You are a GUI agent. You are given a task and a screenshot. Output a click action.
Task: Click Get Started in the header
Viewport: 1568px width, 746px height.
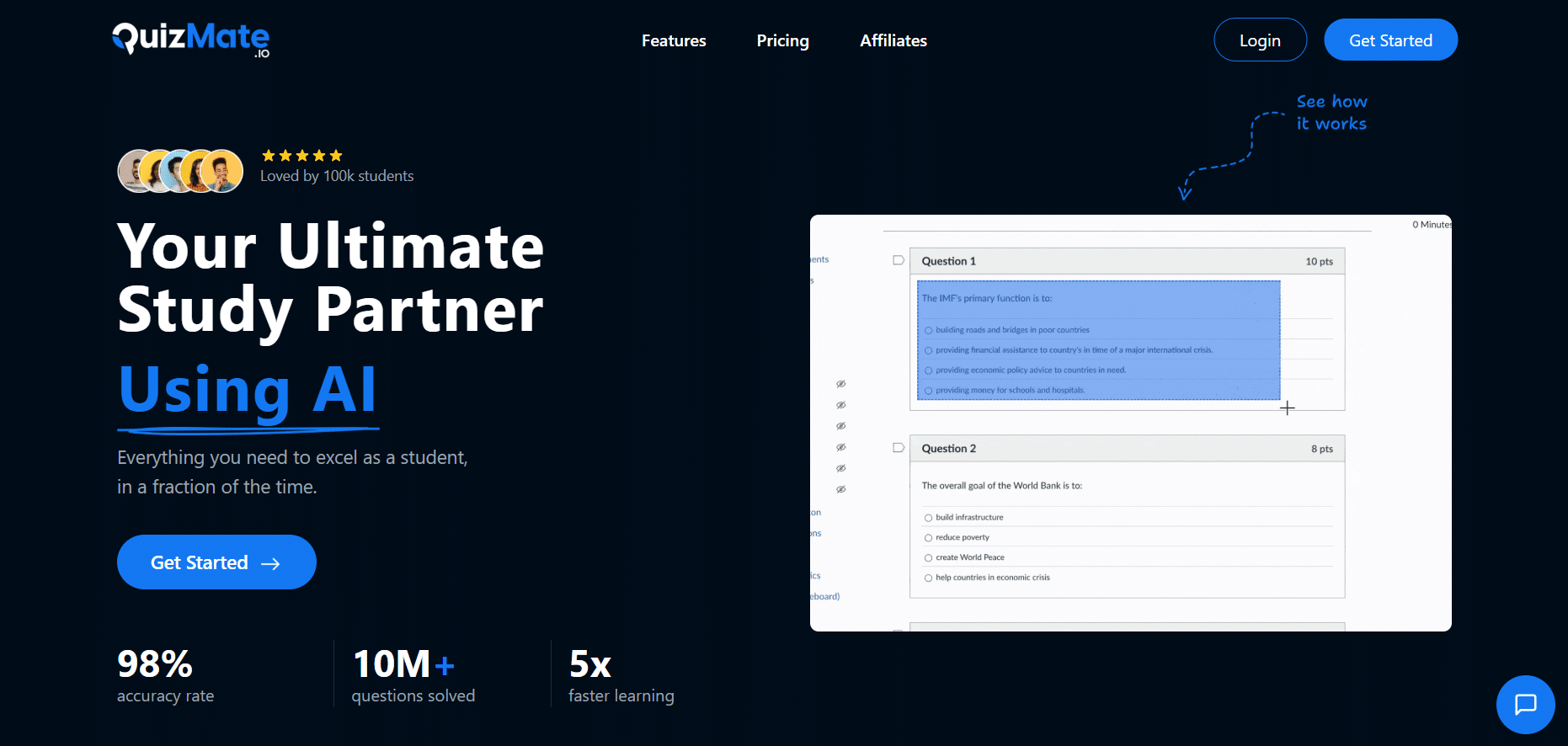tap(1390, 40)
